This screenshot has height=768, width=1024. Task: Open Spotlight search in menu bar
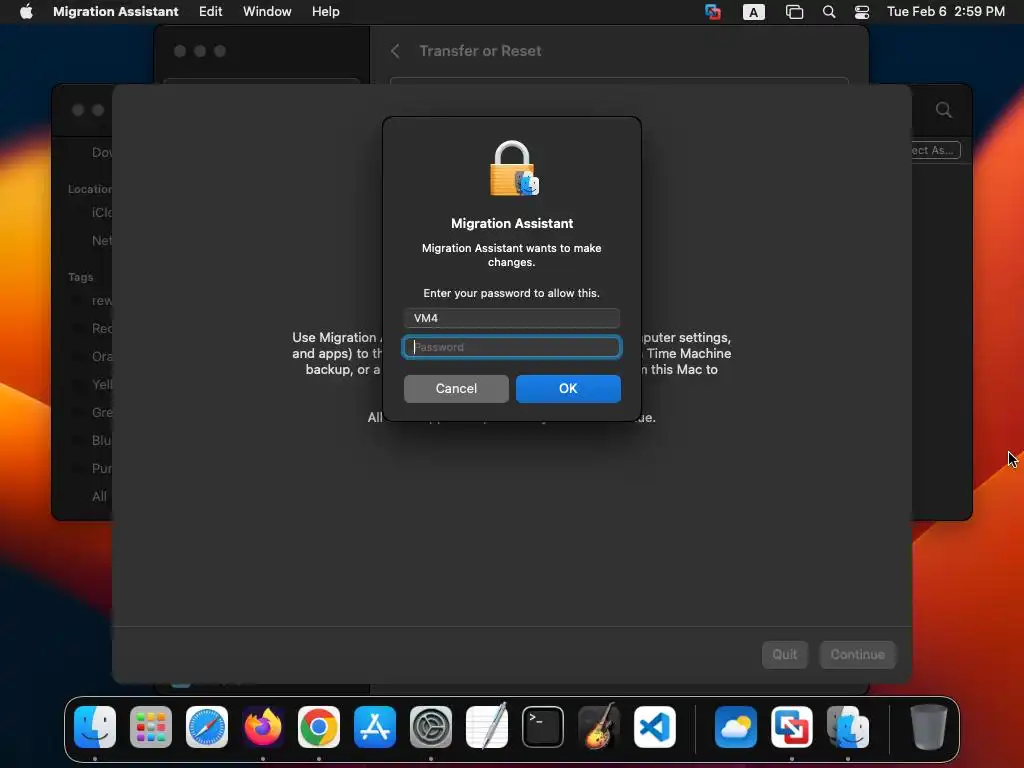coord(829,12)
